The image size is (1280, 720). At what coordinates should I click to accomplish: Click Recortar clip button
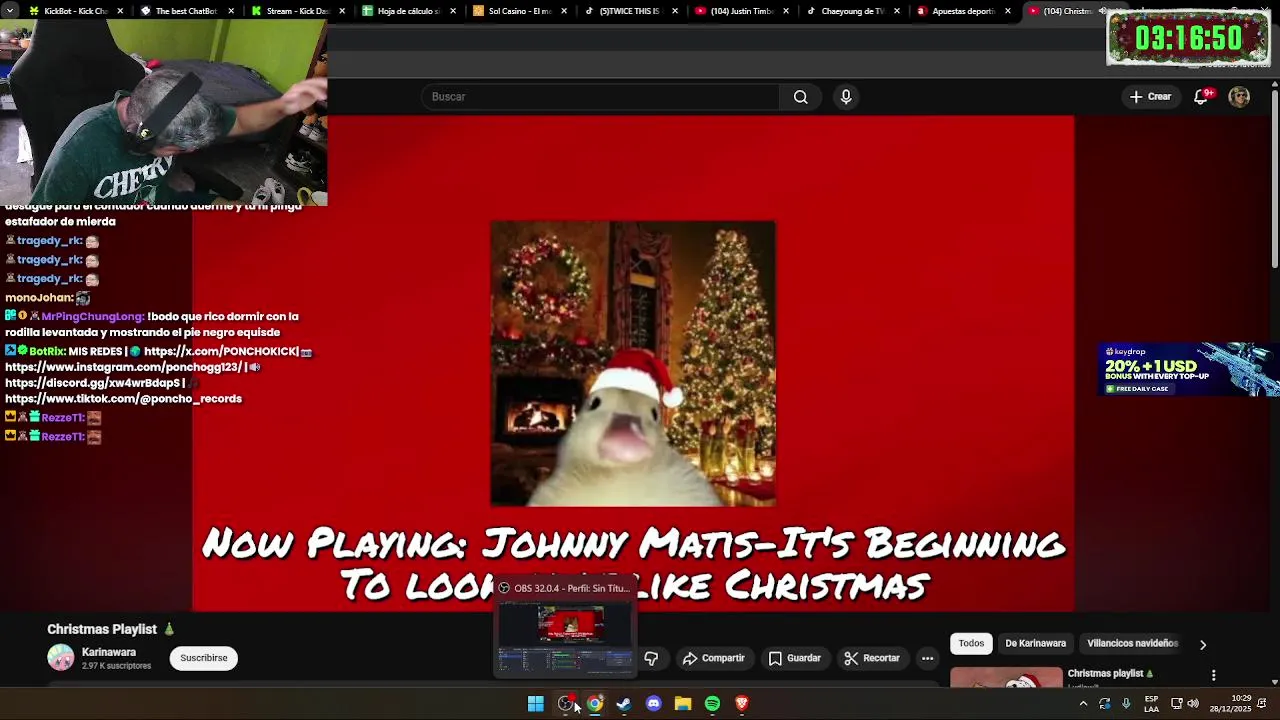[x=872, y=658]
